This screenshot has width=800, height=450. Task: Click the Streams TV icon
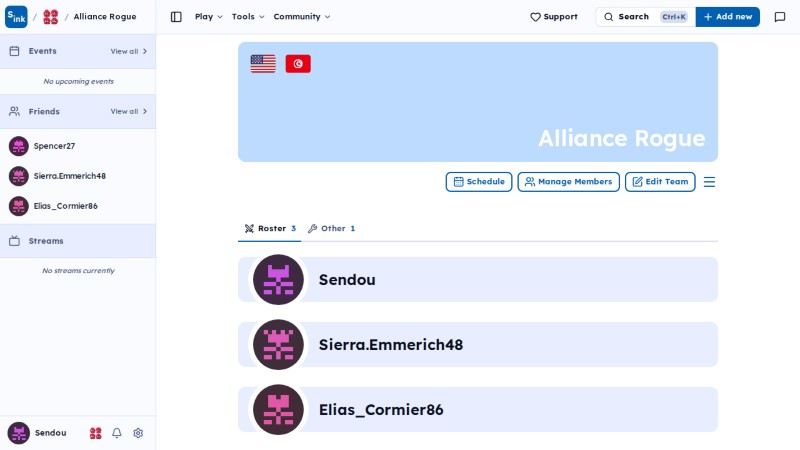[x=14, y=241]
